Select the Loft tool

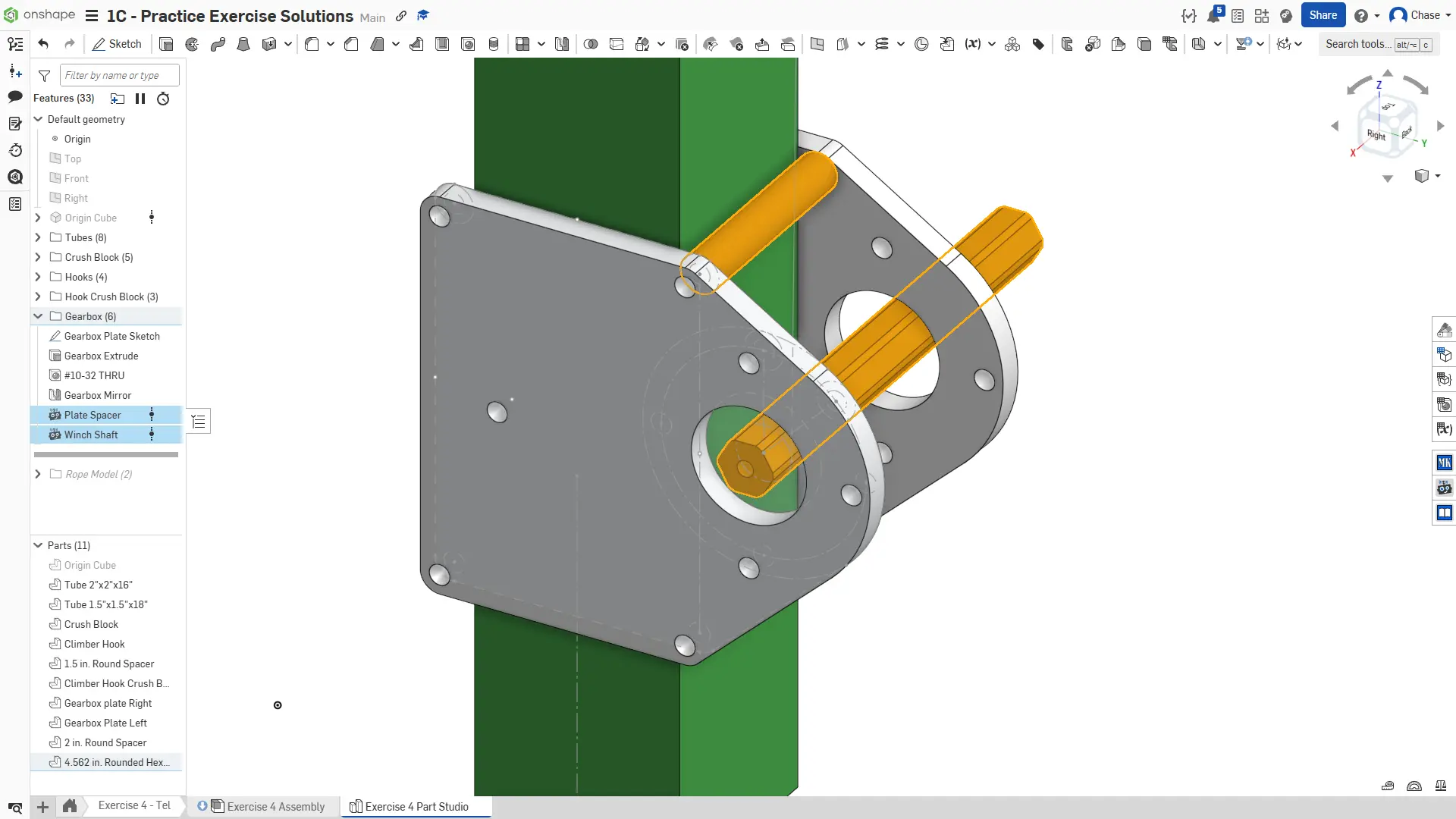[x=243, y=44]
